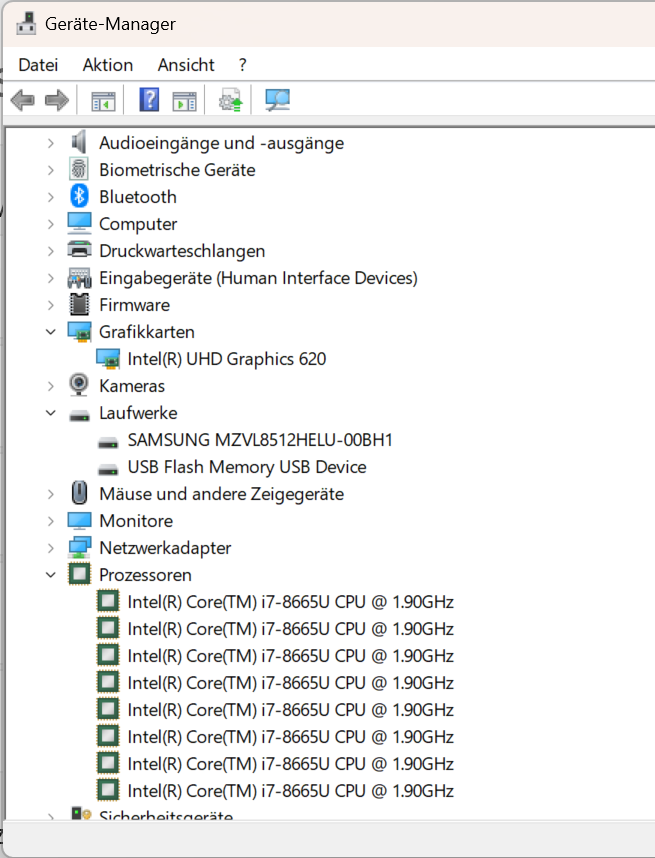
Task: Click the Bluetooth category icon
Action: [79, 196]
